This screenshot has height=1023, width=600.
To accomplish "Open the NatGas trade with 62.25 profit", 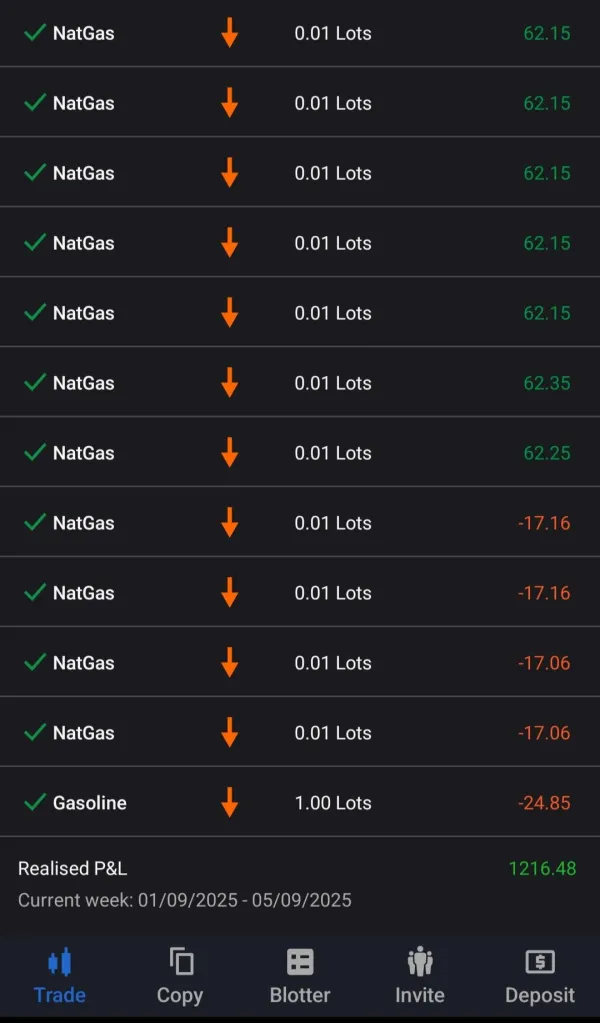I will 300,452.
